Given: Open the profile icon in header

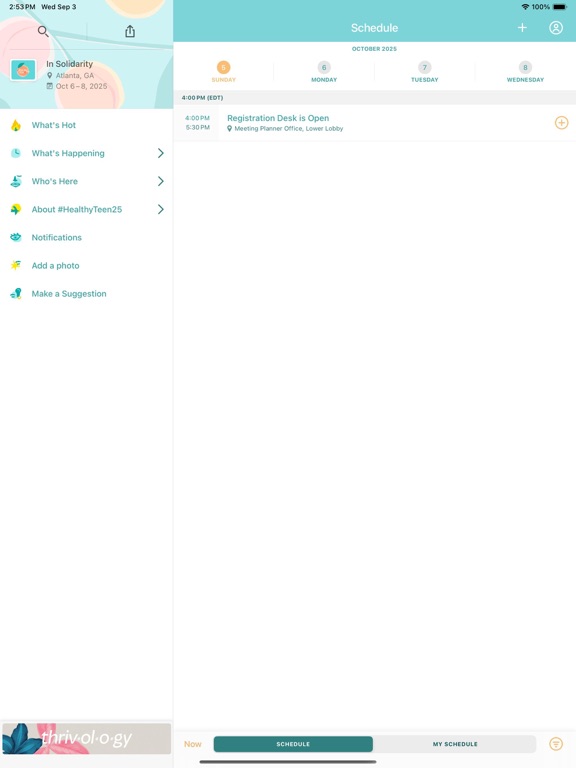Looking at the screenshot, I should (x=556, y=28).
